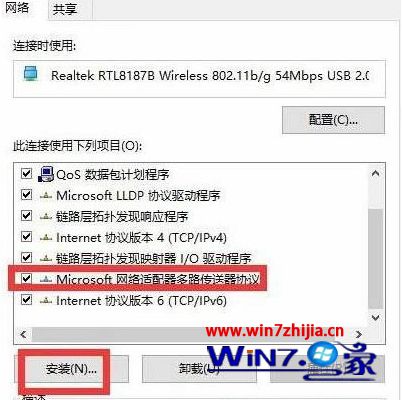The width and height of the screenshot is (402, 400).
Task: Uncheck the QoS 数据包计划程序 checkbox
Action: coord(26,173)
